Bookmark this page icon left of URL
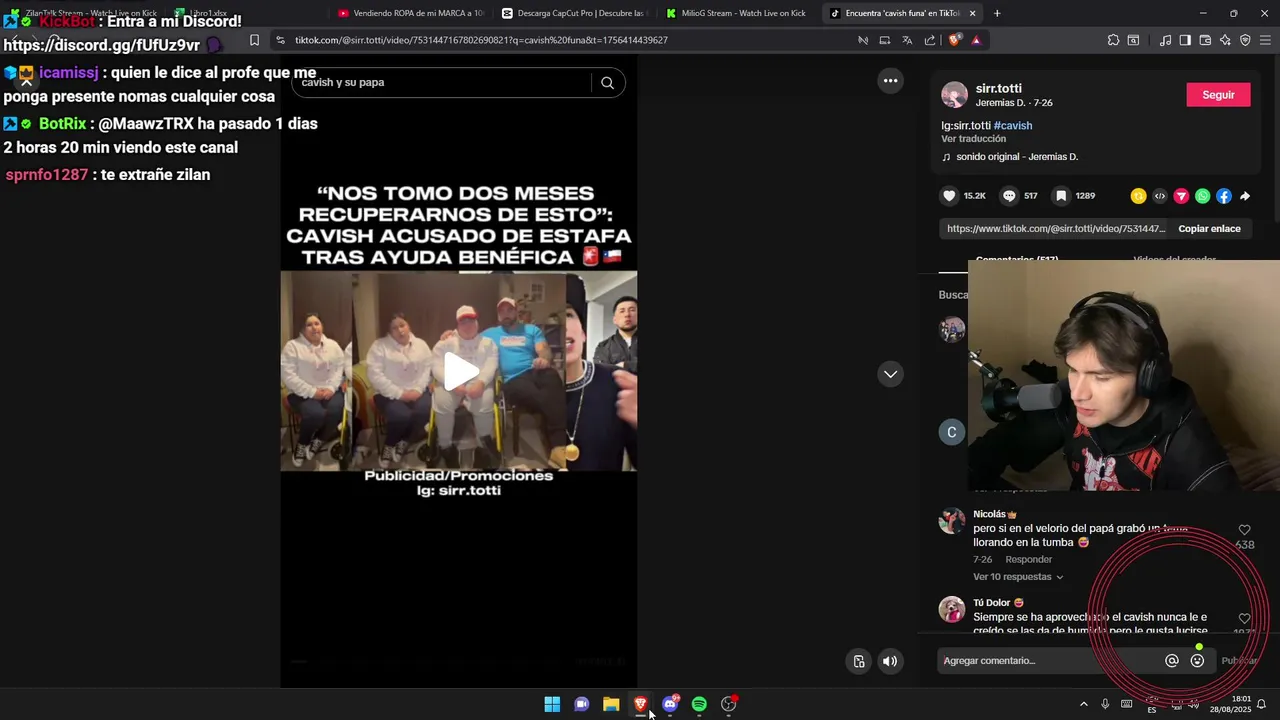Image resolution: width=1280 pixels, height=720 pixels. [x=254, y=40]
